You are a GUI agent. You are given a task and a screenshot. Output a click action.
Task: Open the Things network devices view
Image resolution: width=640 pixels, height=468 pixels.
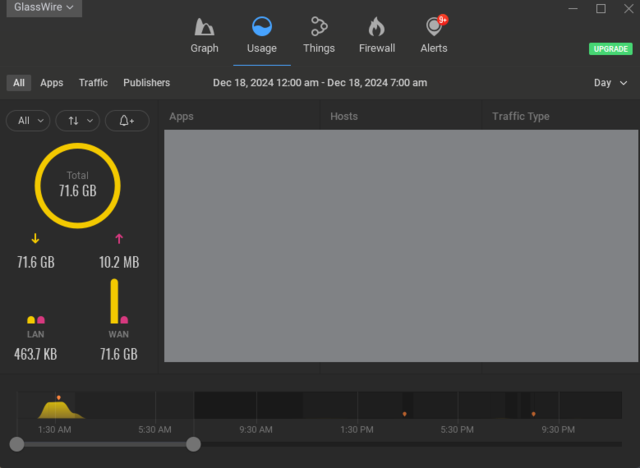pos(319,36)
